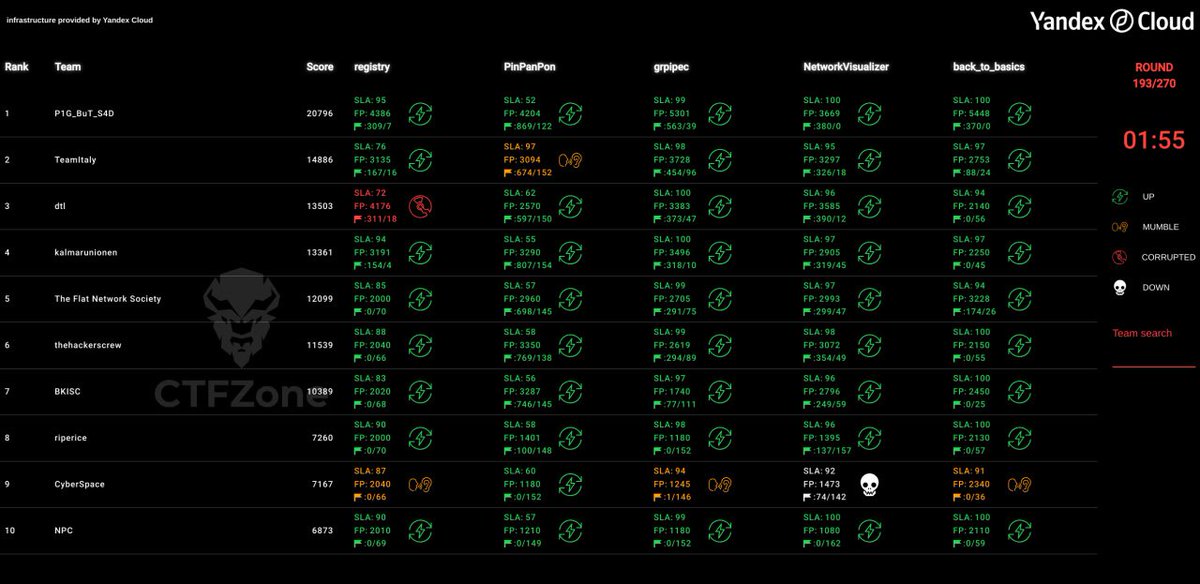The width and height of the screenshot is (1200, 584).
Task: Click the Team column header
Action: point(68,67)
